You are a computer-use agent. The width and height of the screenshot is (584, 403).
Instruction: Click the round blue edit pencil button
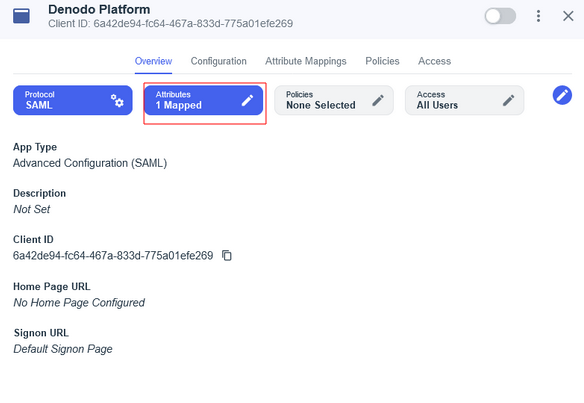[562, 95]
